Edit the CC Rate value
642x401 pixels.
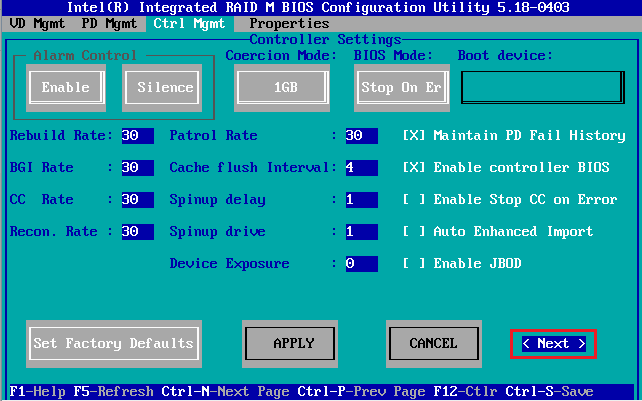[x=138, y=199]
